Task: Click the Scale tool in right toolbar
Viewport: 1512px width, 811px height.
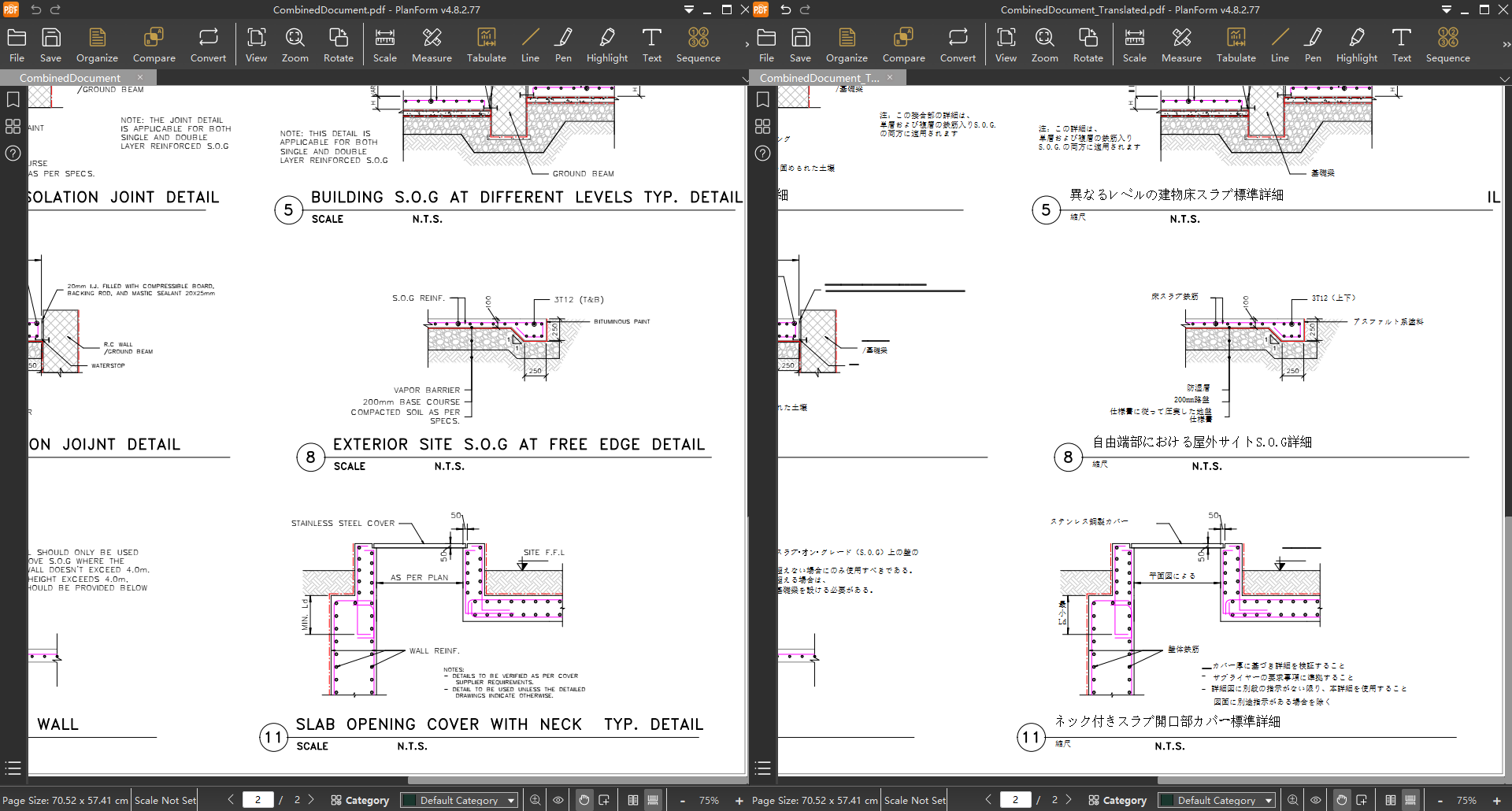Action: point(1134,45)
